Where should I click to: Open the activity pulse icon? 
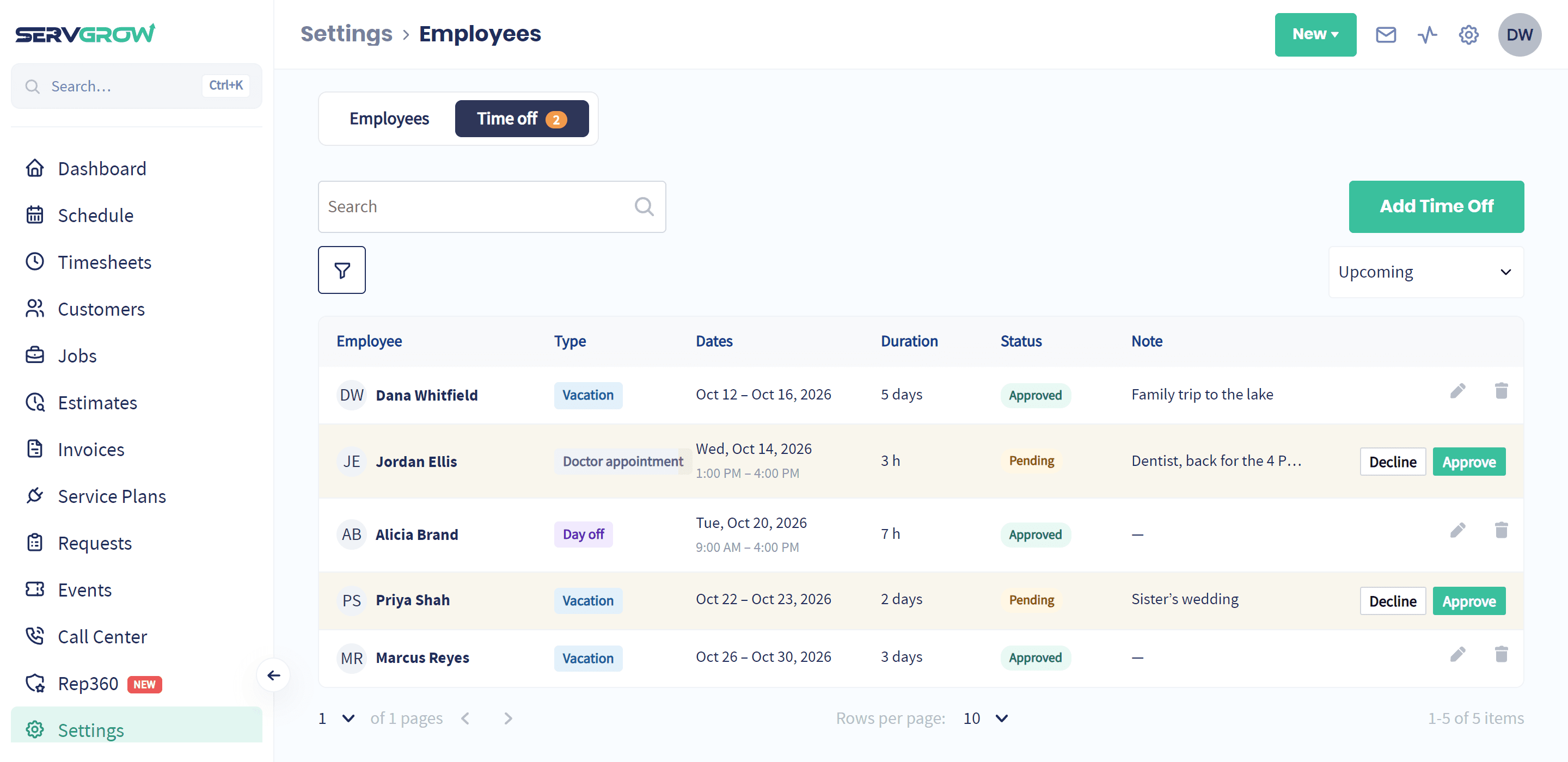pyautogui.click(x=1427, y=35)
